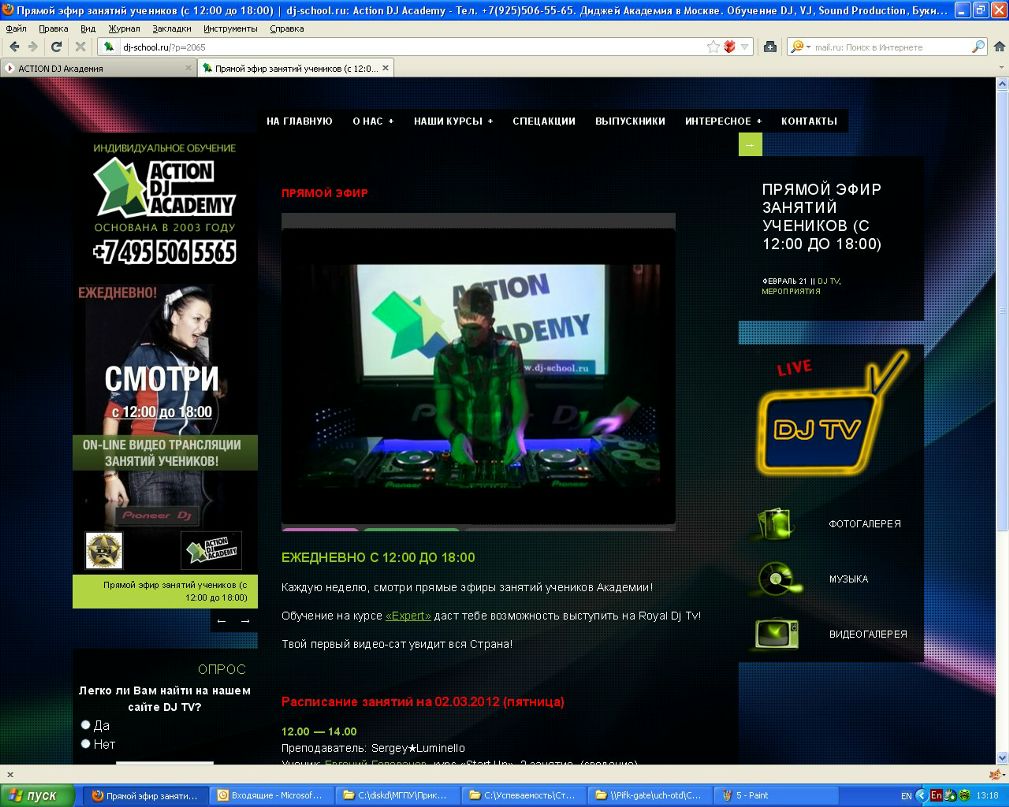Screen dimensions: 1009x807
Task: Open the Закладки browser menu
Action: point(172,29)
